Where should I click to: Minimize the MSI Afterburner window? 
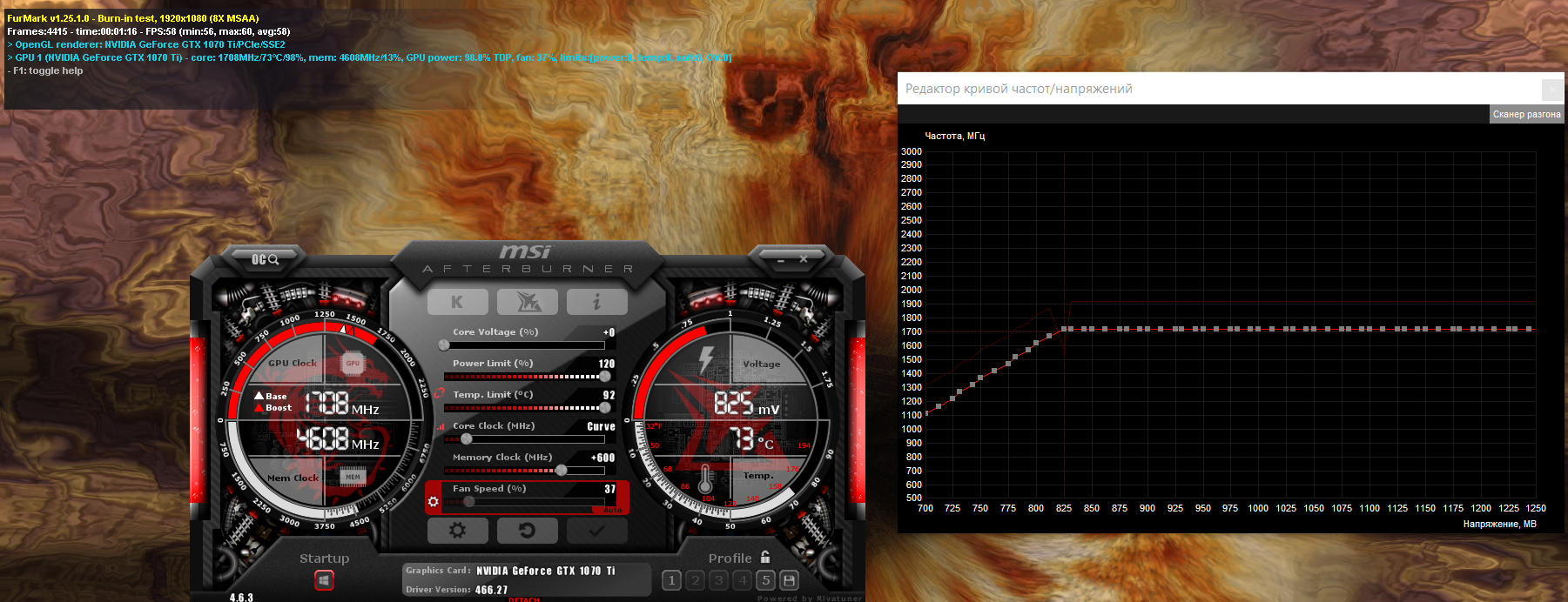click(x=780, y=259)
